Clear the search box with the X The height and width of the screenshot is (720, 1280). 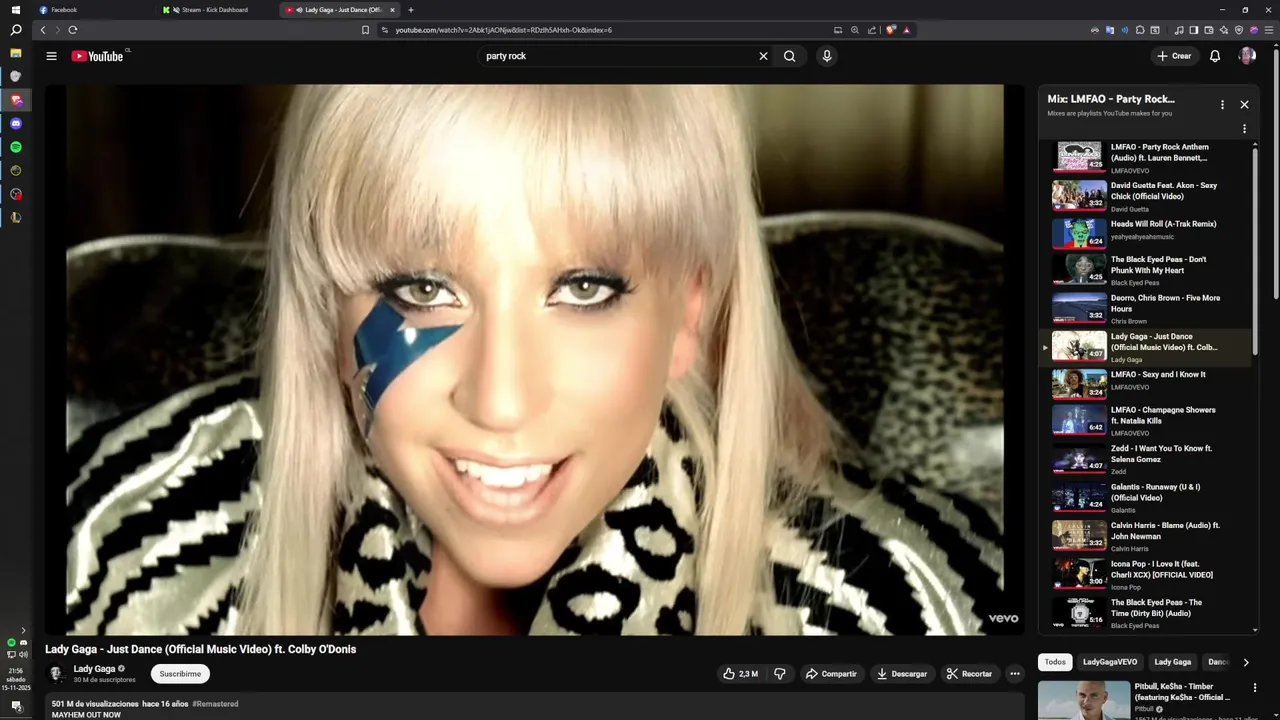(x=763, y=56)
